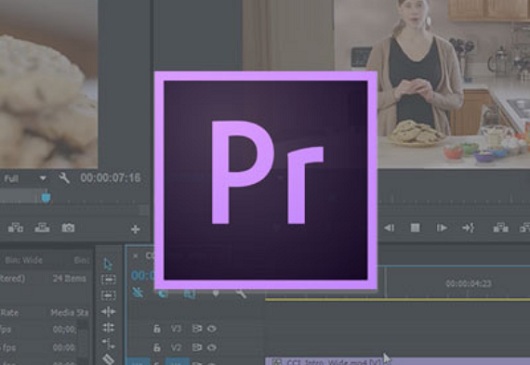530x365 pixels.
Task: Select the Track Select Backward tool
Action: click(108, 295)
